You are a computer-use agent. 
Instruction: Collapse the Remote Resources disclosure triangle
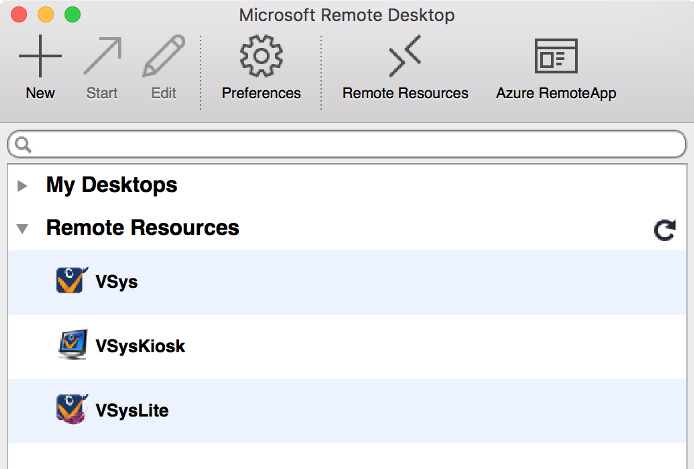(x=22, y=229)
